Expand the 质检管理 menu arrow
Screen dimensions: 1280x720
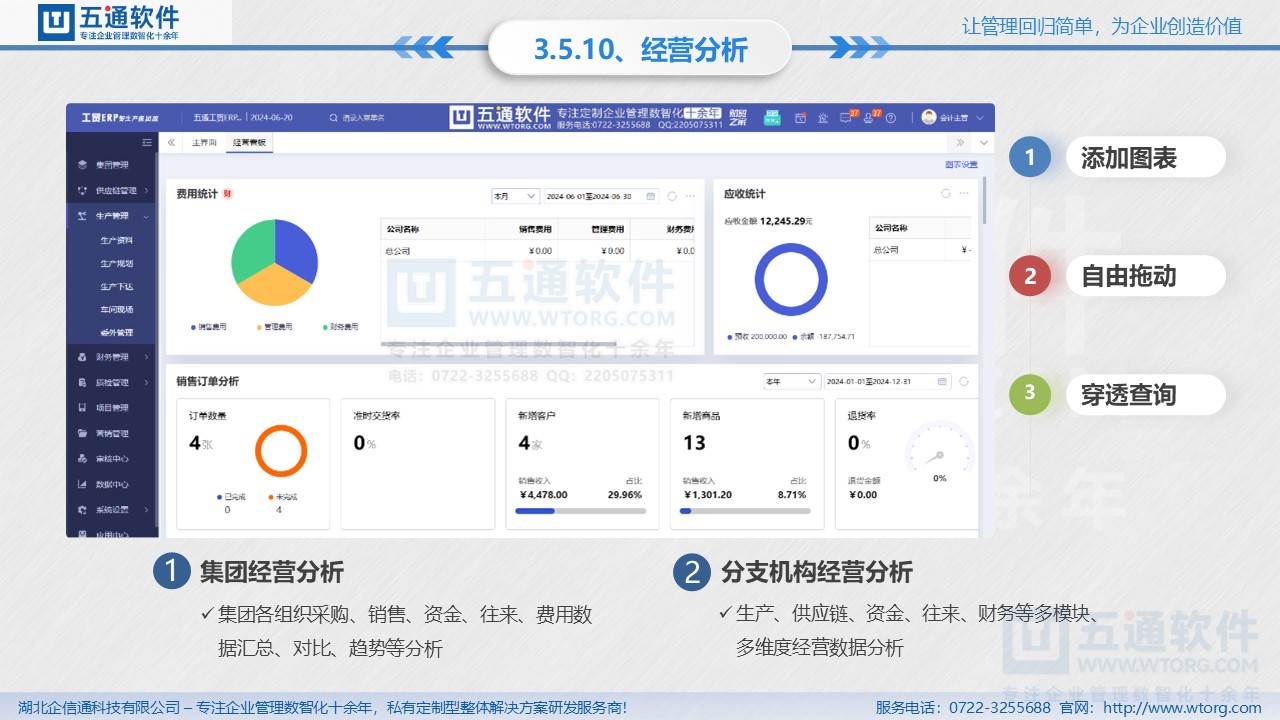click(x=146, y=382)
